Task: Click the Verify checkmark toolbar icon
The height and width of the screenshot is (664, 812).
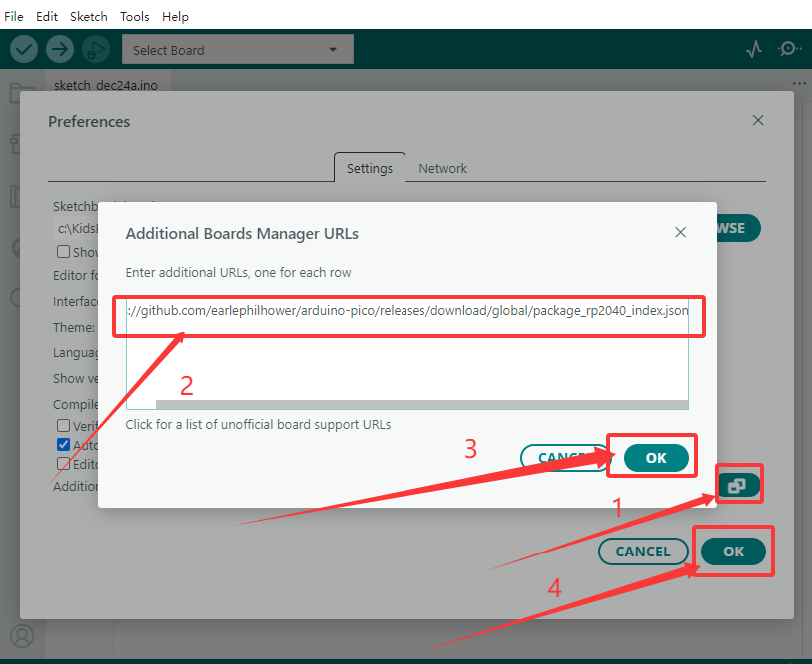Action: (24, 49)
